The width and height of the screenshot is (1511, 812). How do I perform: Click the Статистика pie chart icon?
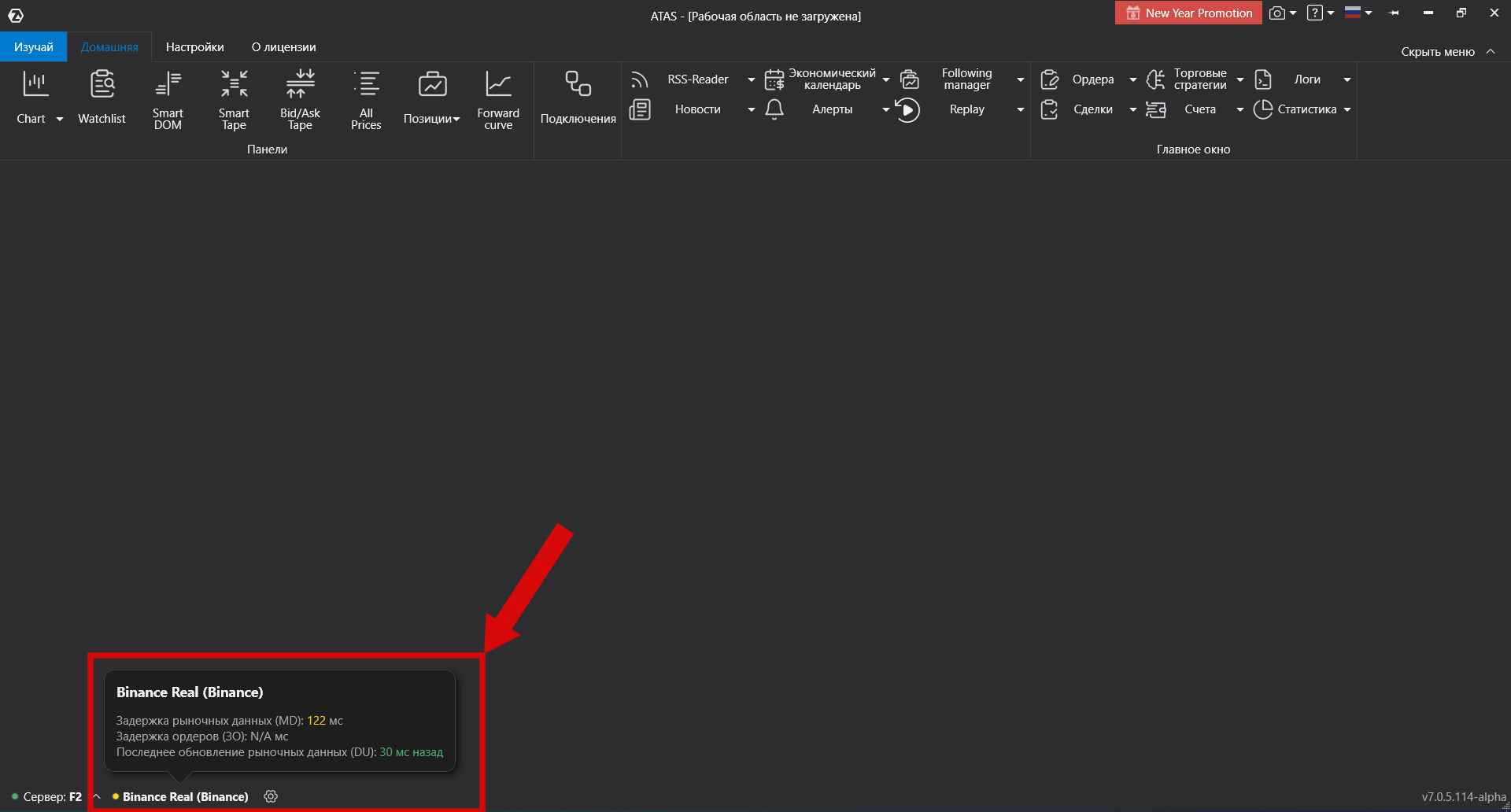tap(1263, 109)
